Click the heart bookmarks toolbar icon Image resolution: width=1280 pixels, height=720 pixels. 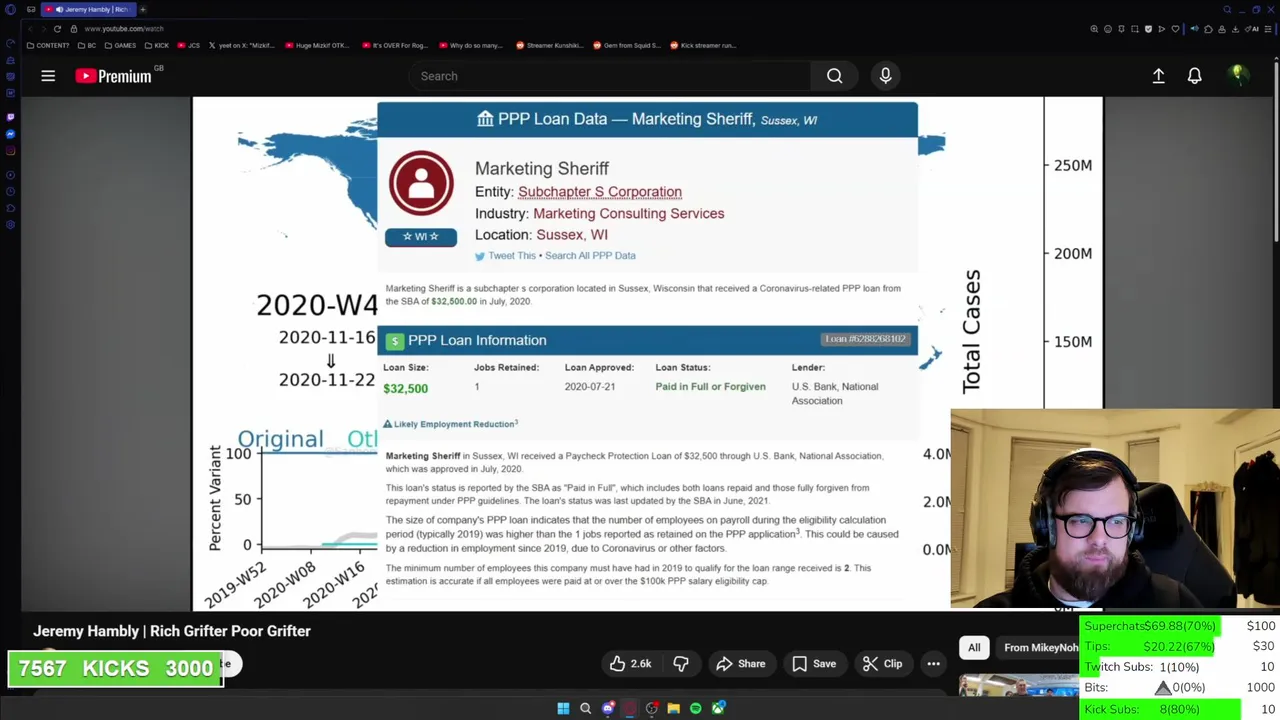pyautogui.click(x=1175, y=29)
